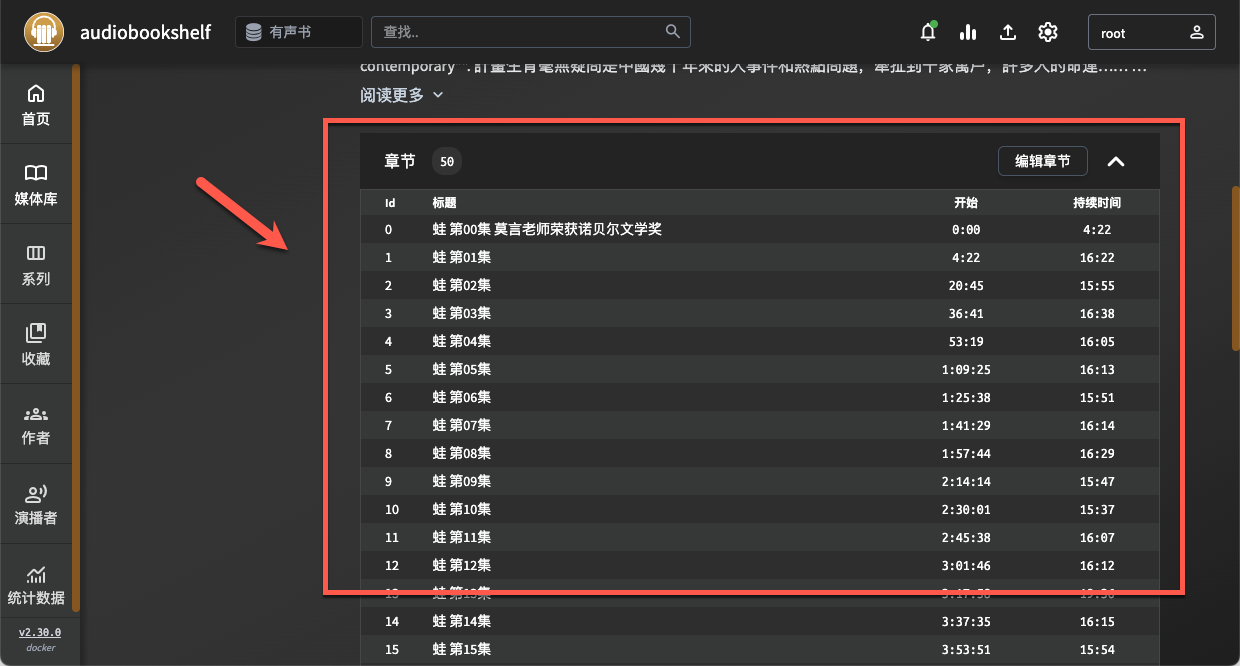1240x666 pixels.
Task: Jump to start time 1:57:44
Action: (x=966, y=453)
